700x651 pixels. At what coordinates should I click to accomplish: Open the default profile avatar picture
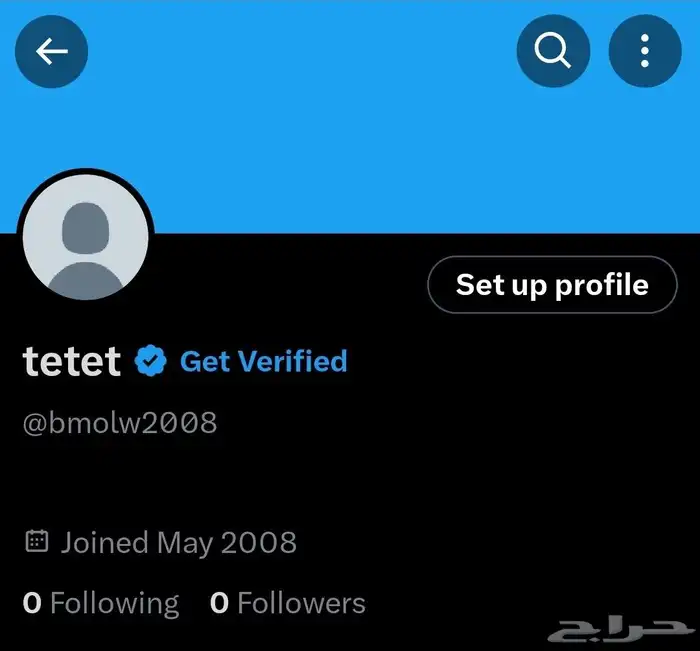pyautogui.click(x=85, y=239)
